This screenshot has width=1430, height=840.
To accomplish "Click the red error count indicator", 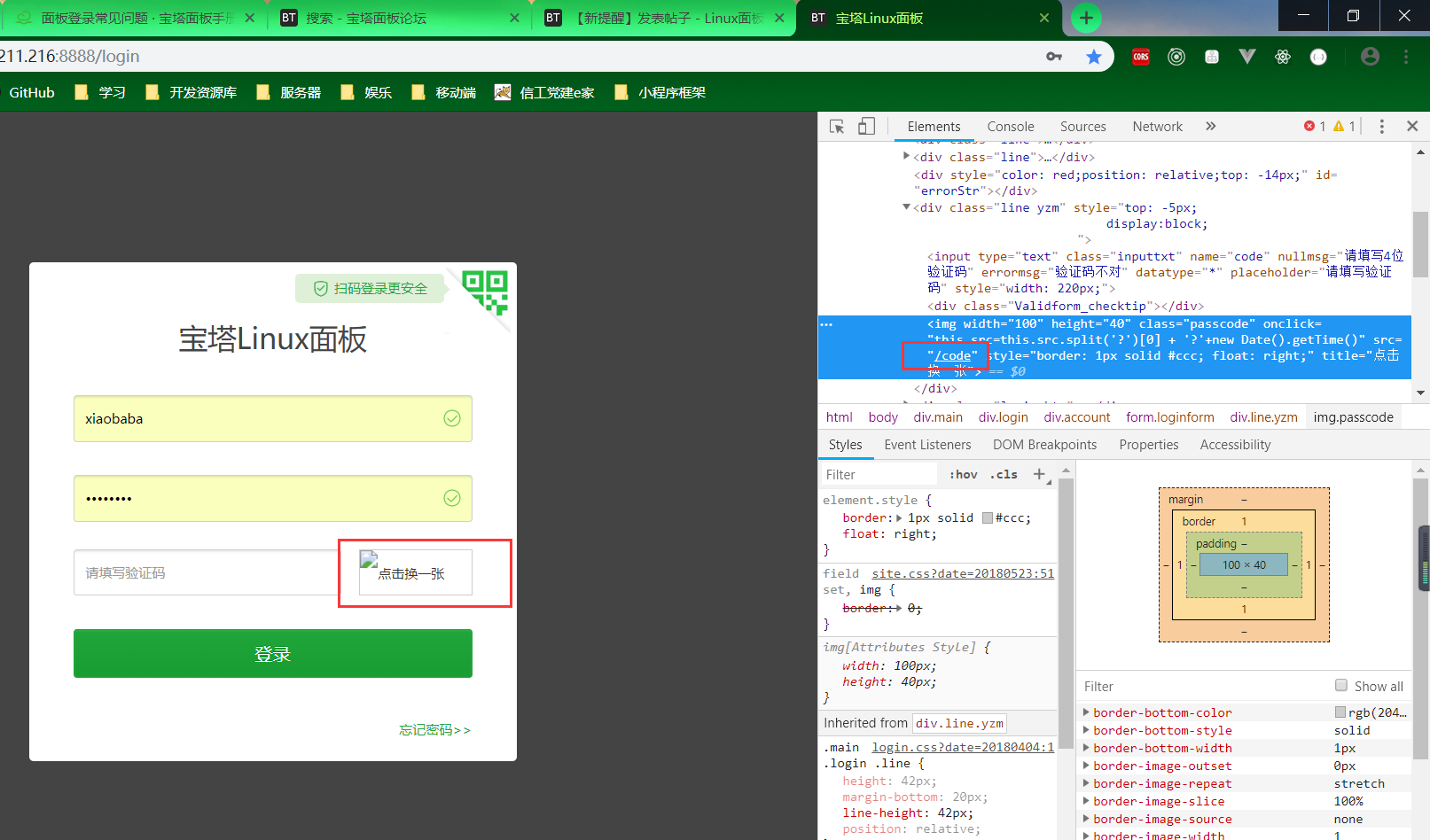I will [1315, 127].
